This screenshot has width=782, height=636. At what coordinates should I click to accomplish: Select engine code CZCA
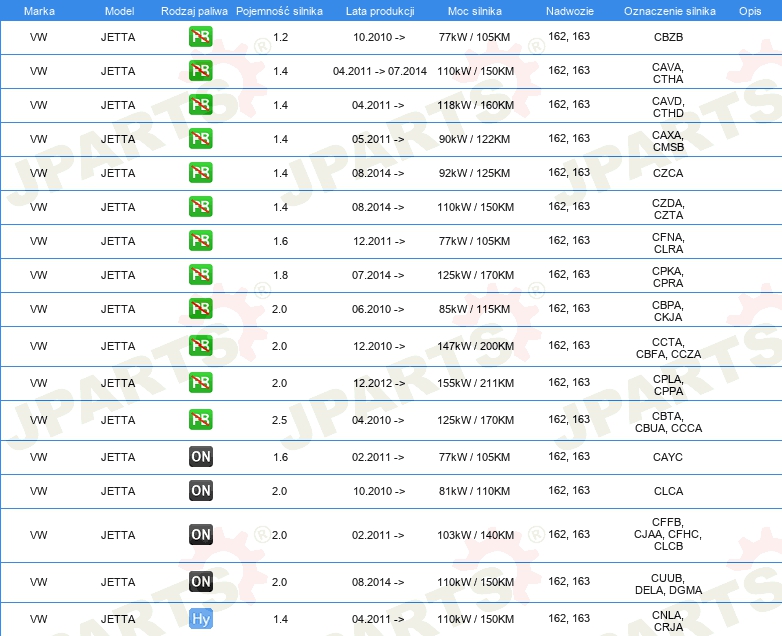click(668, 173)
